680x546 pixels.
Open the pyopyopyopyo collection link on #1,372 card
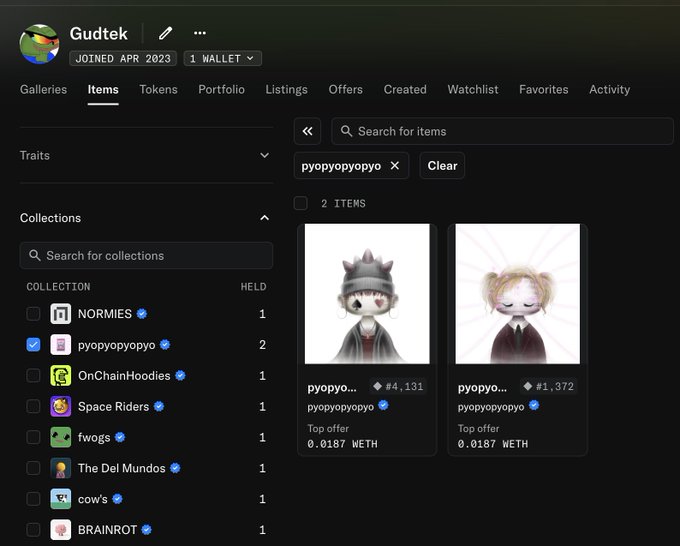491,407
